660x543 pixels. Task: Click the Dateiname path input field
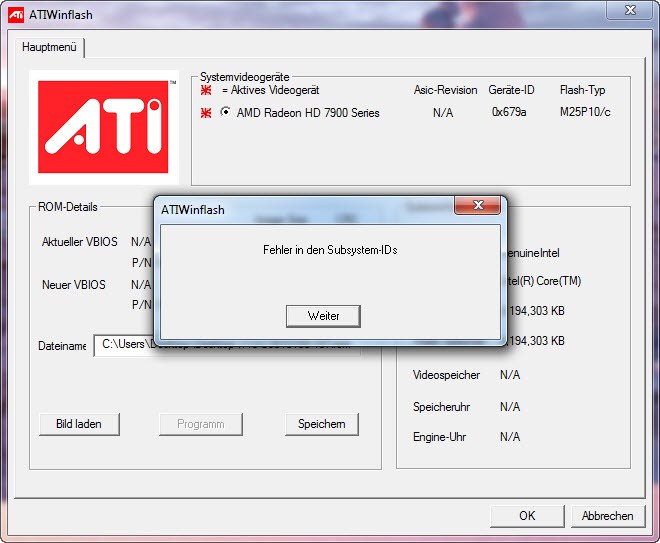pos(227,345)
